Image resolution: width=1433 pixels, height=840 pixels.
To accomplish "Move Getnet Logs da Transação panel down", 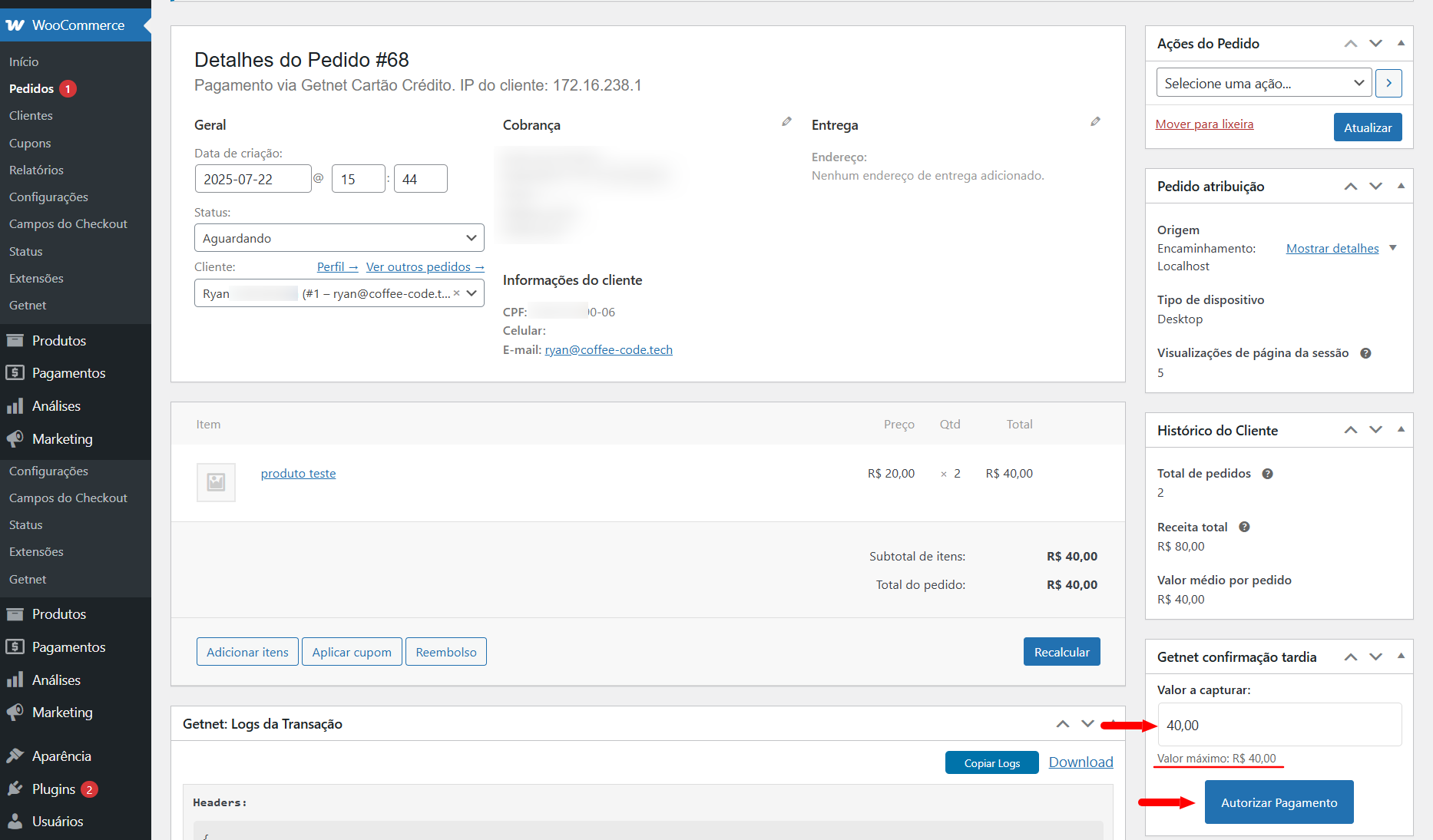I will click(x=1087, y=724).
